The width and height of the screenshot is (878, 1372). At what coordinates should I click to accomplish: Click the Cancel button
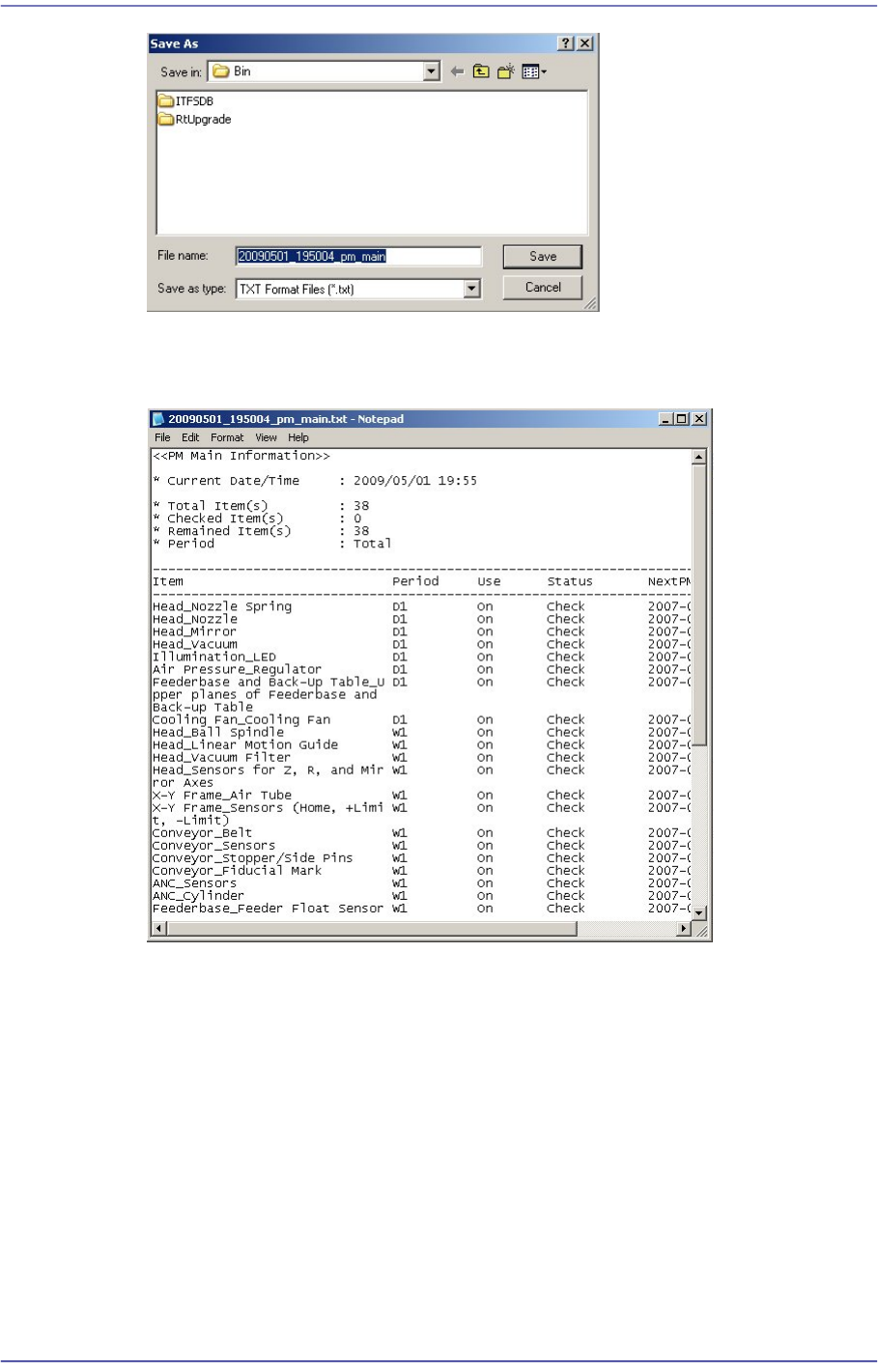coord(543,288)
